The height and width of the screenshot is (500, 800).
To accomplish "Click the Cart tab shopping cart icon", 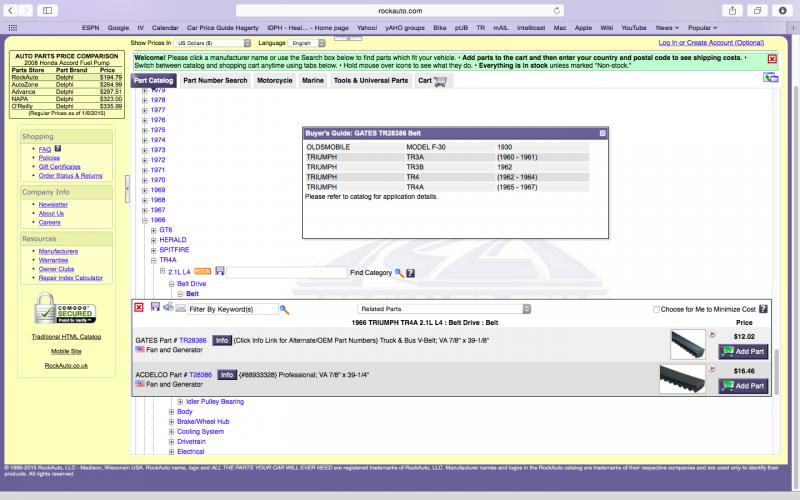I will [x=441, y=81].
